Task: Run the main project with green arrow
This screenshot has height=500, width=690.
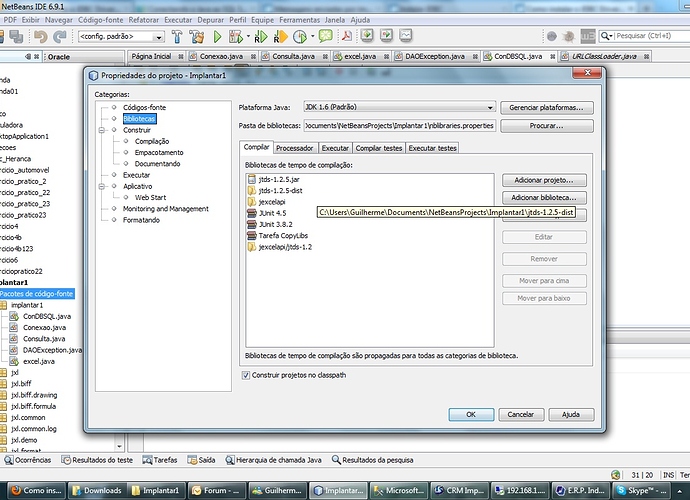Action: coord(217,37)
